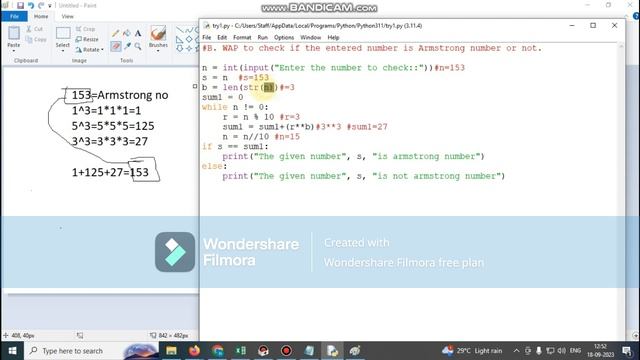
Task: Open the Windows Start menu
Action: click(x=12, y=351)
